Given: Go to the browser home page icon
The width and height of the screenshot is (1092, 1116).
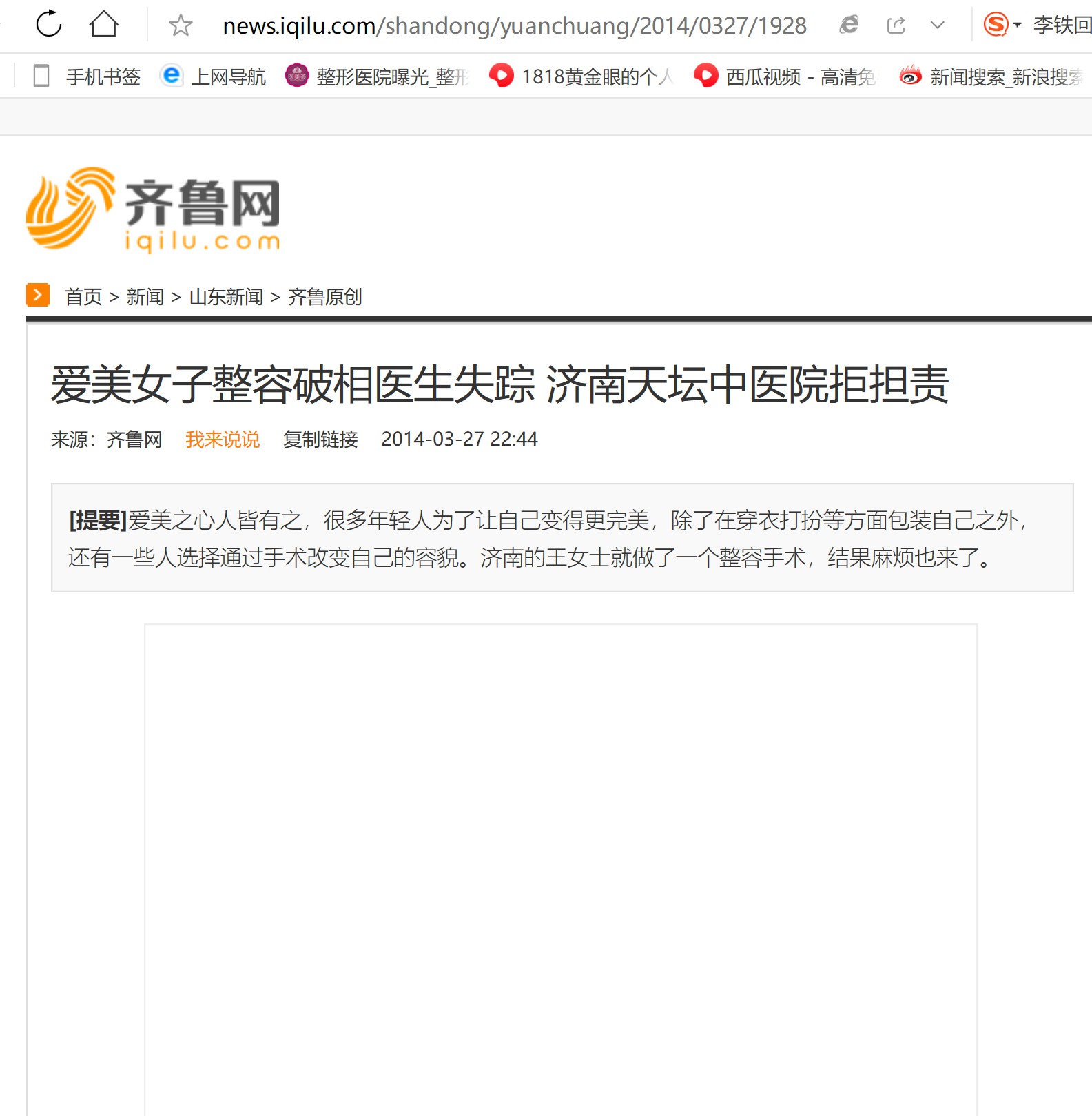Looking at the screenshot, I should click(x=104, y=24).
